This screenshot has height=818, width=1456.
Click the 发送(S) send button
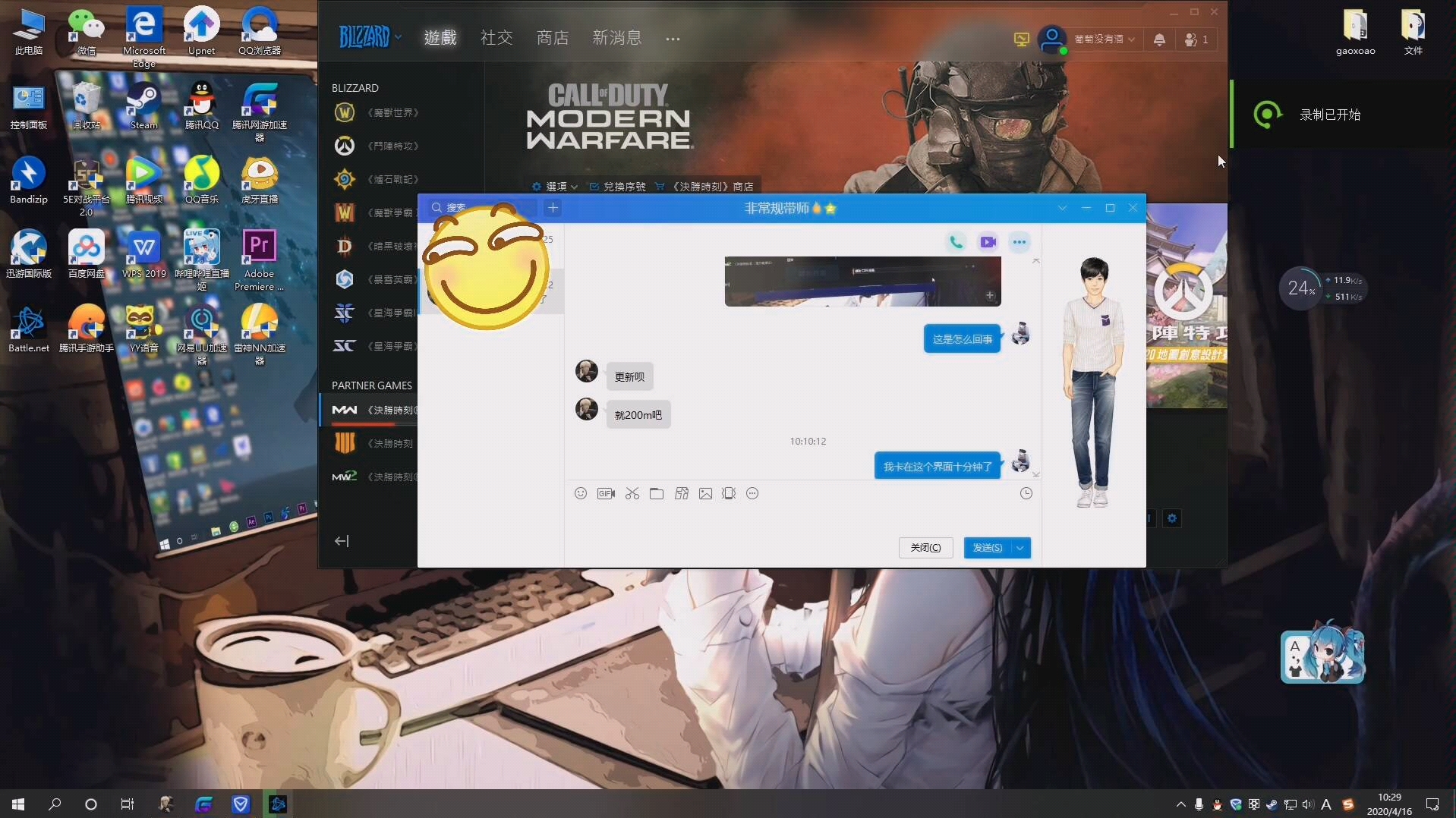click(x=987, y=548)
